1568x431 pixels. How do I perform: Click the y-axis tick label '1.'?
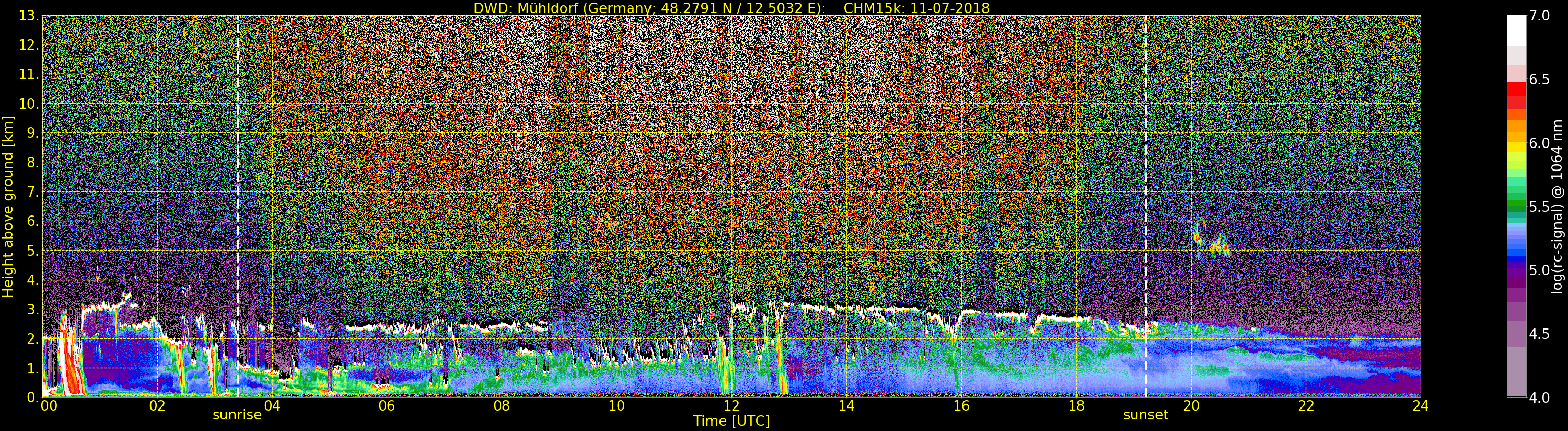click(x=32, y=368)
